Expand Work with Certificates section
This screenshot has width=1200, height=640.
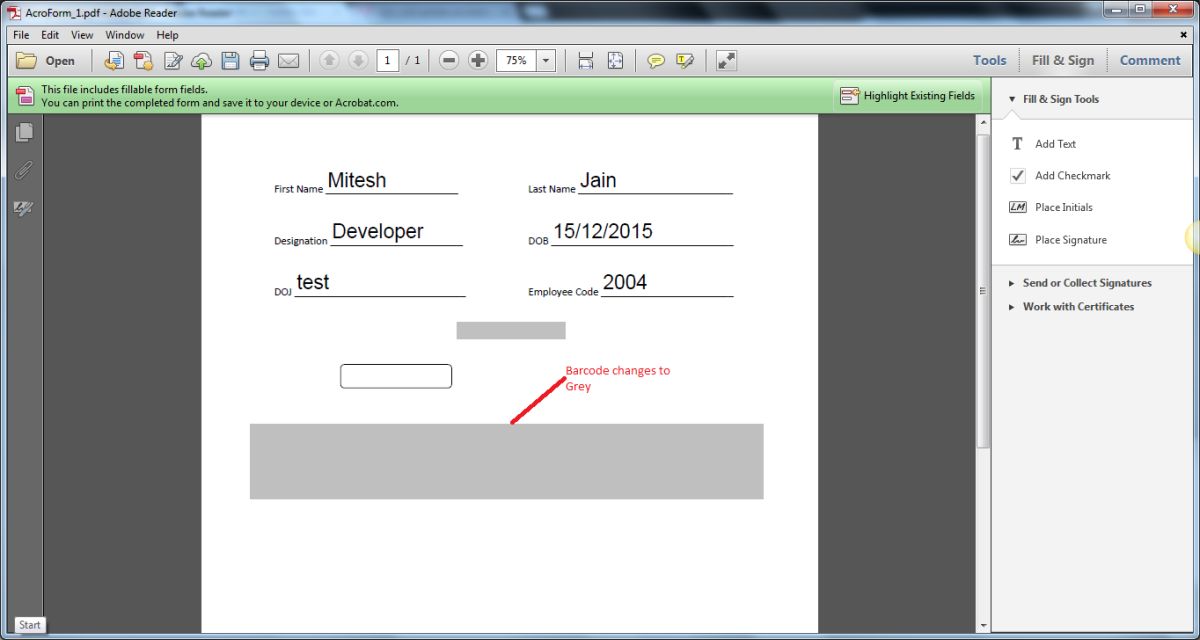pyautogui.click(x=1071, y=307)
